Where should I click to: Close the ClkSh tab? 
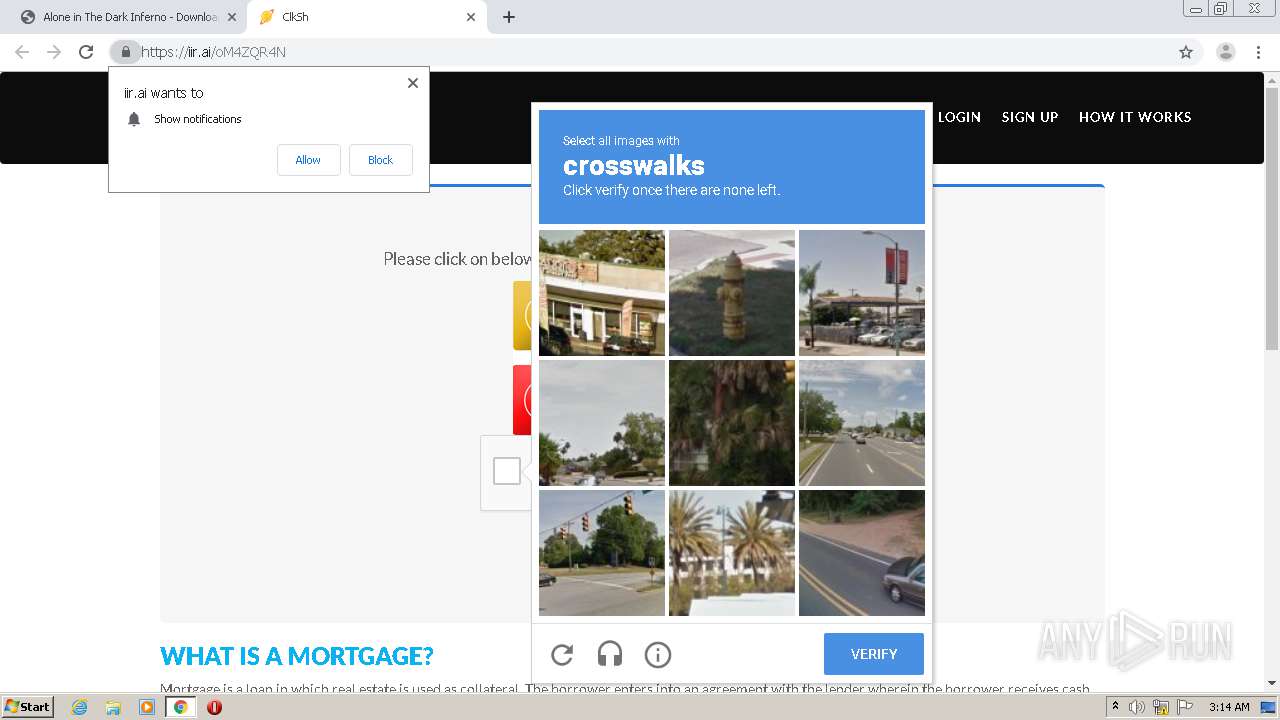coord(471,17)
